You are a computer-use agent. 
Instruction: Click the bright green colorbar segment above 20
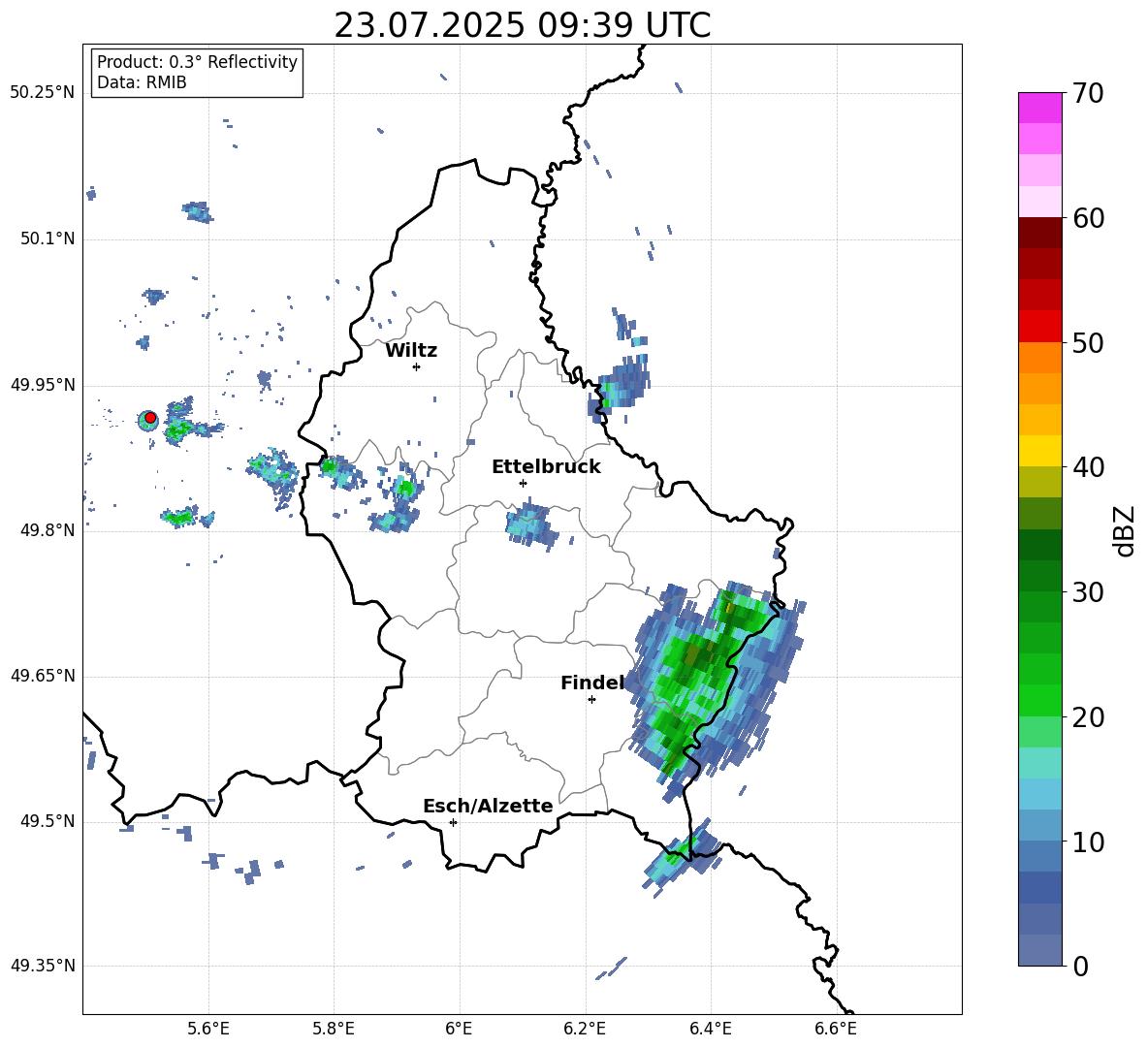1039,700
